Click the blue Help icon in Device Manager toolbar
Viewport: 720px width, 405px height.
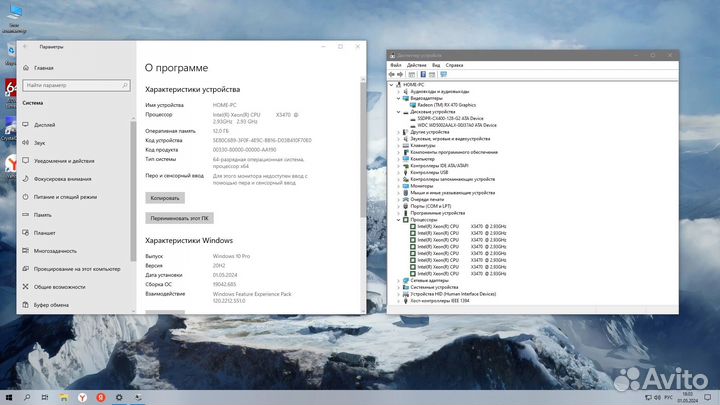(423, 74)
